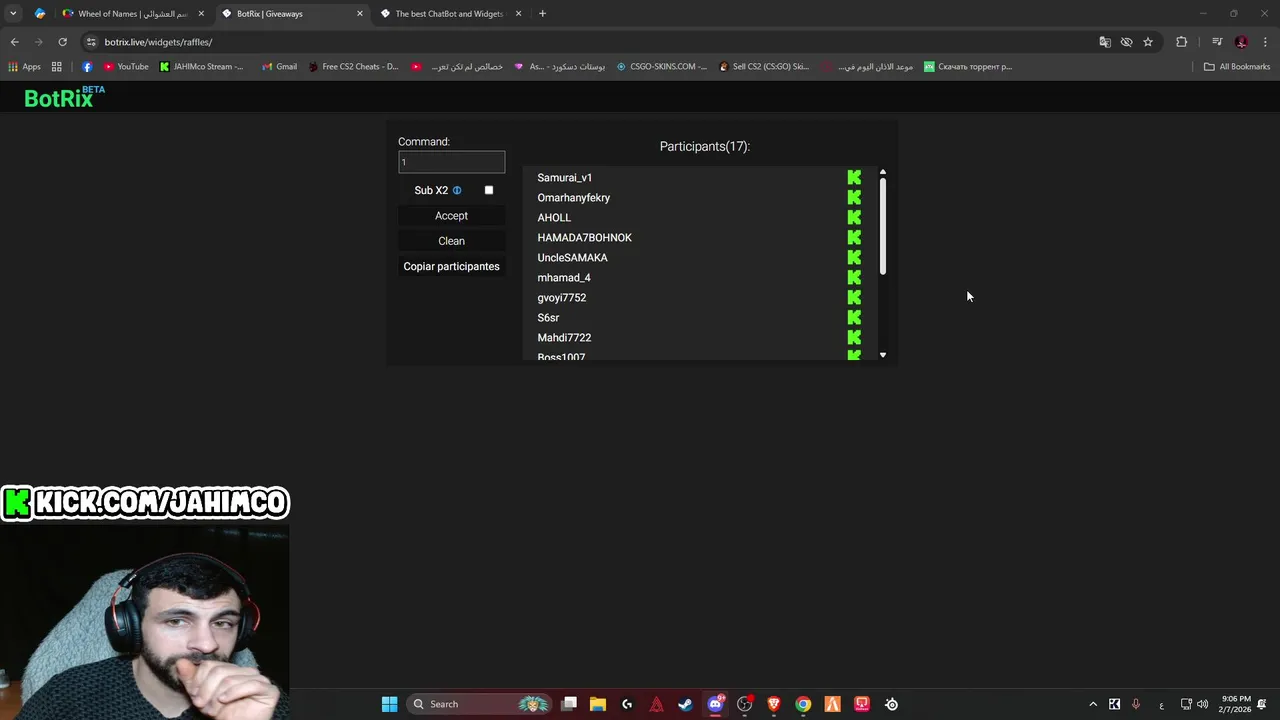Open the YouTube bookmark
Screen dimensions: 1280x720
[x=126, y=67]
